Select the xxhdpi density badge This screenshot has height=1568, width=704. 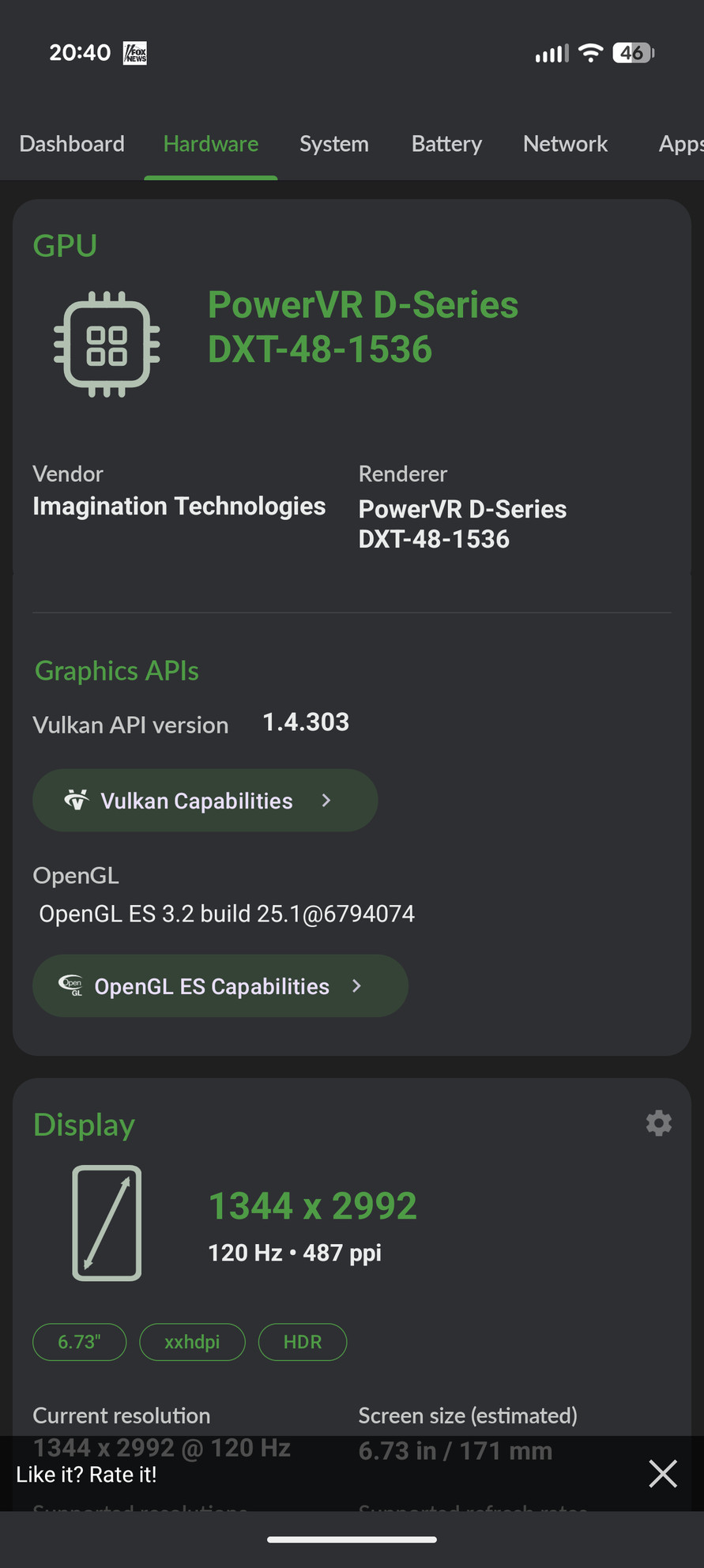pyautogui.click(x=192, y=1341)
